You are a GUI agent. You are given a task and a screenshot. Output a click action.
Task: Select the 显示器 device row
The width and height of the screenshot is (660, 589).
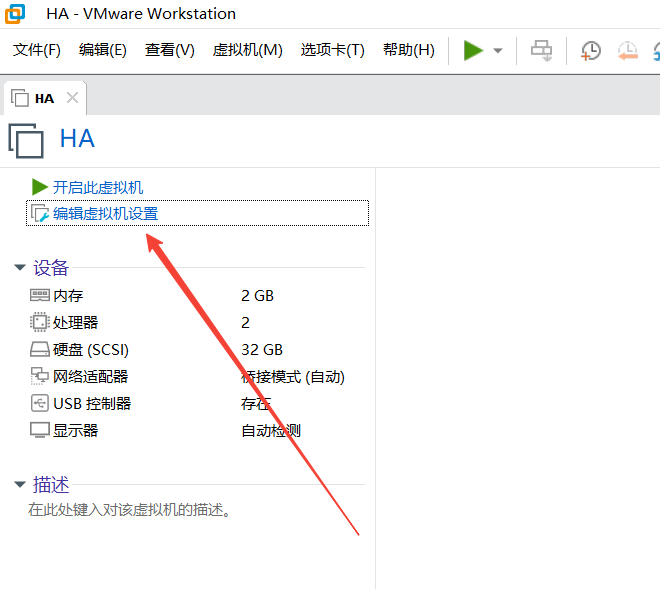tap(197, 430)
